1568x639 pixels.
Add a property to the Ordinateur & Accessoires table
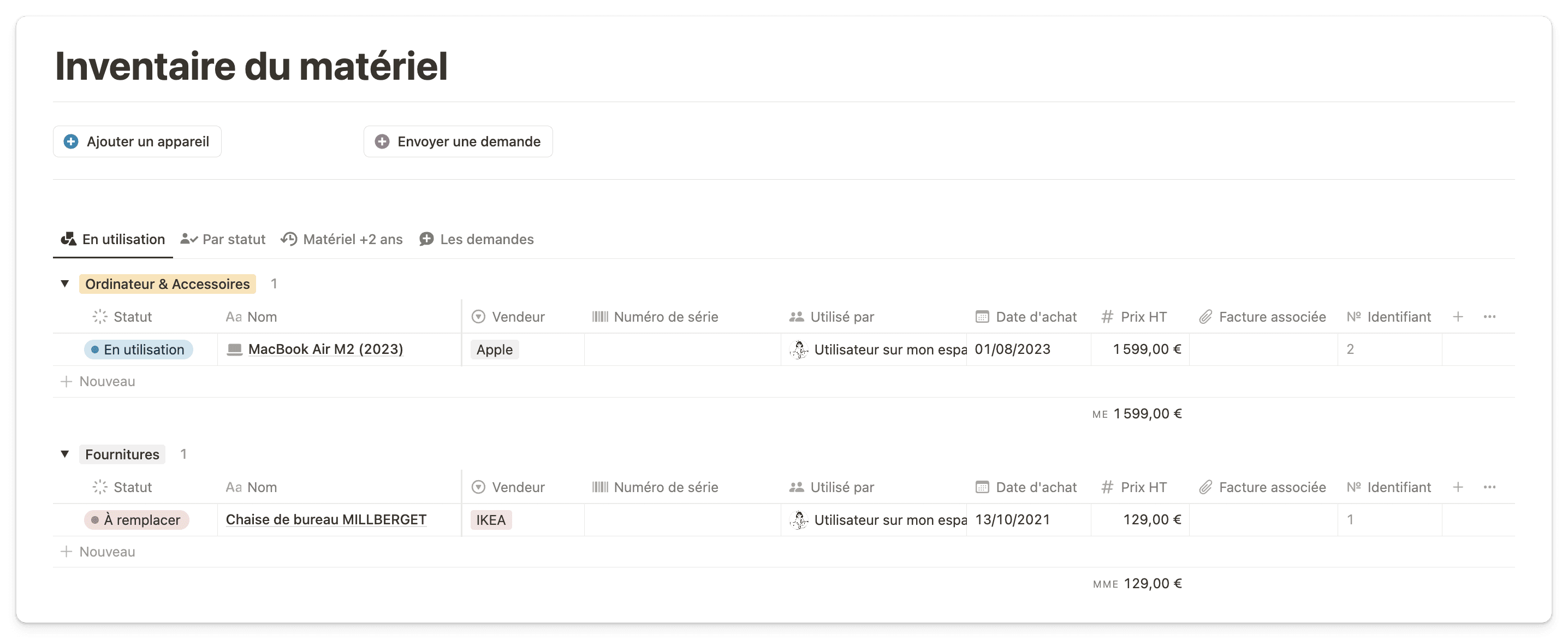pos(1457,316)
